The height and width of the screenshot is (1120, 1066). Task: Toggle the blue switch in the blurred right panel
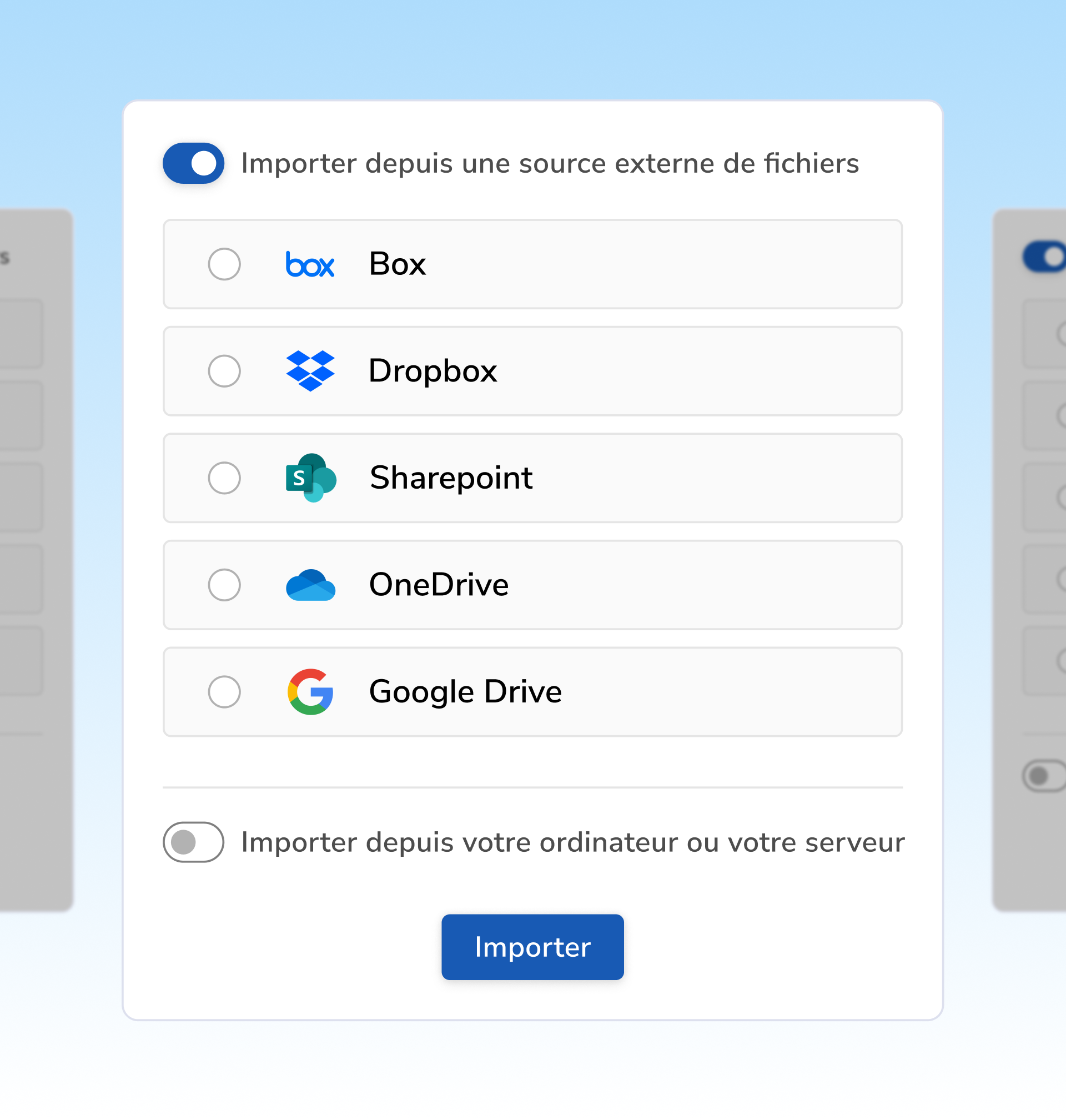(x=1044, y=257)
